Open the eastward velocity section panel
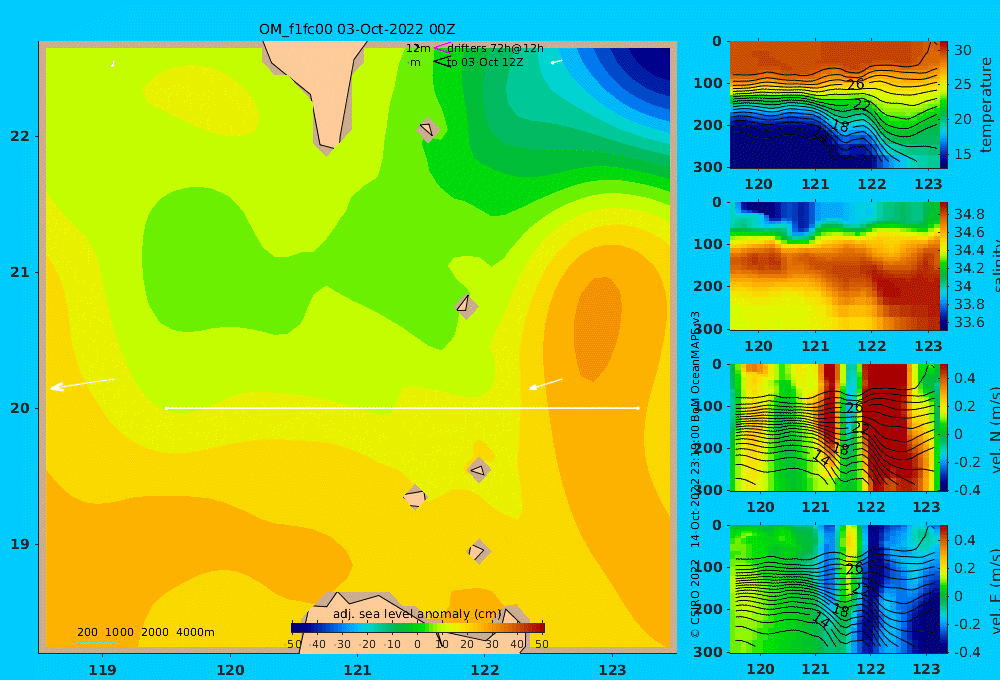The image size is (1000, 680). pyautogui.click(x=834, y=589)
